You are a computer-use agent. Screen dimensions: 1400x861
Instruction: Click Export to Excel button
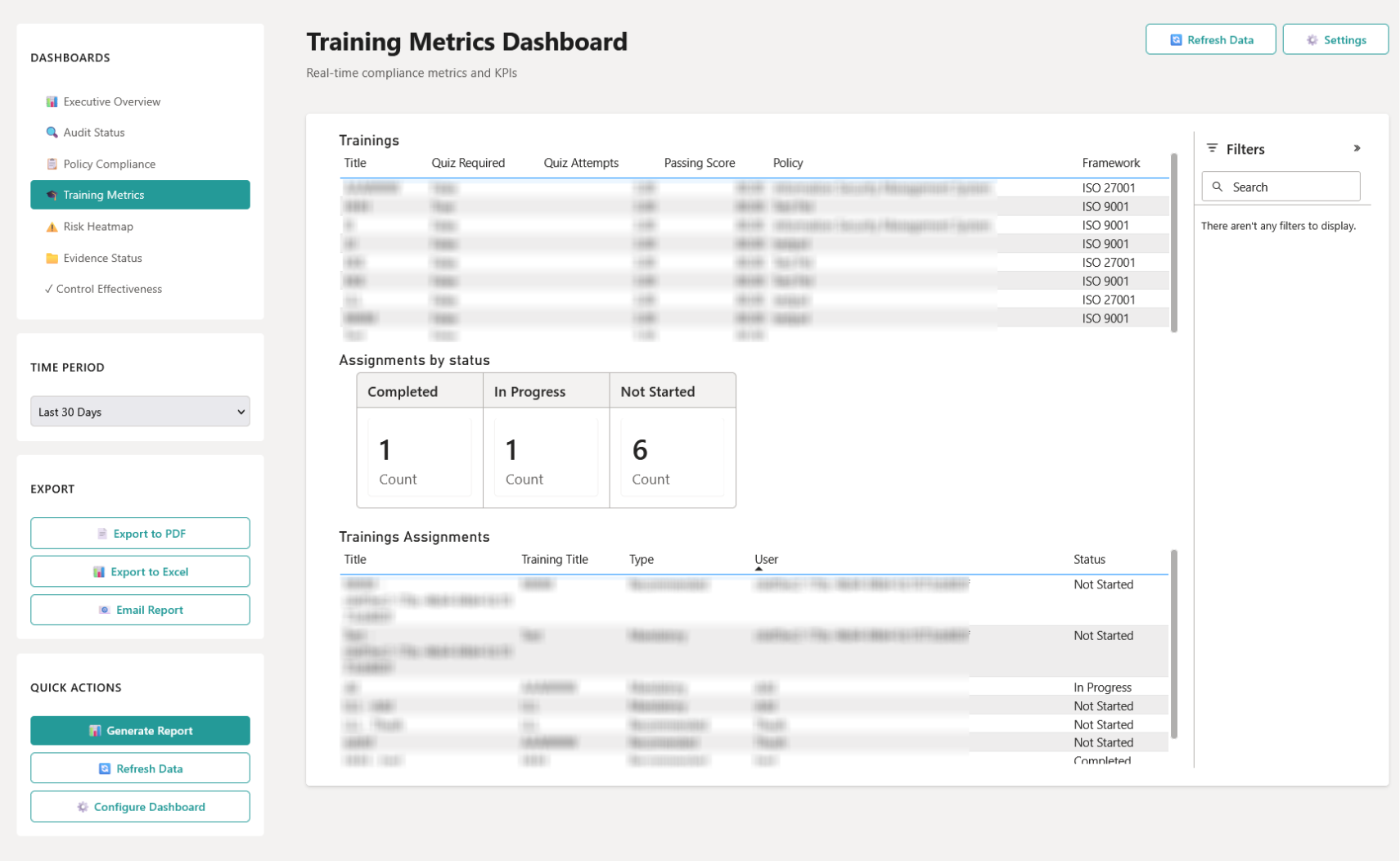[x=140, y=572]
